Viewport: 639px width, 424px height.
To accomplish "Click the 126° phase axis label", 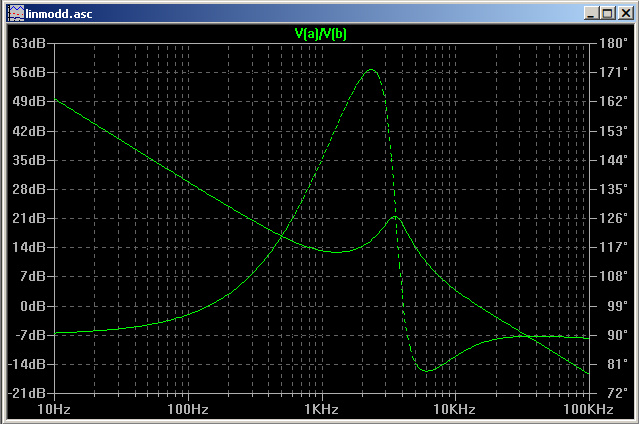I will click(613, 218).
